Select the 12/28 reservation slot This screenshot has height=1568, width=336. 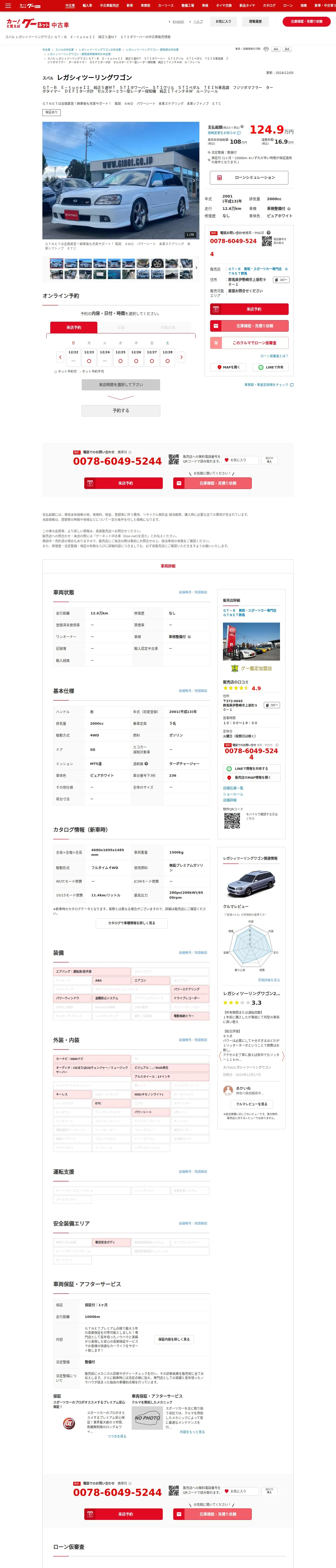tap(168, 357)
